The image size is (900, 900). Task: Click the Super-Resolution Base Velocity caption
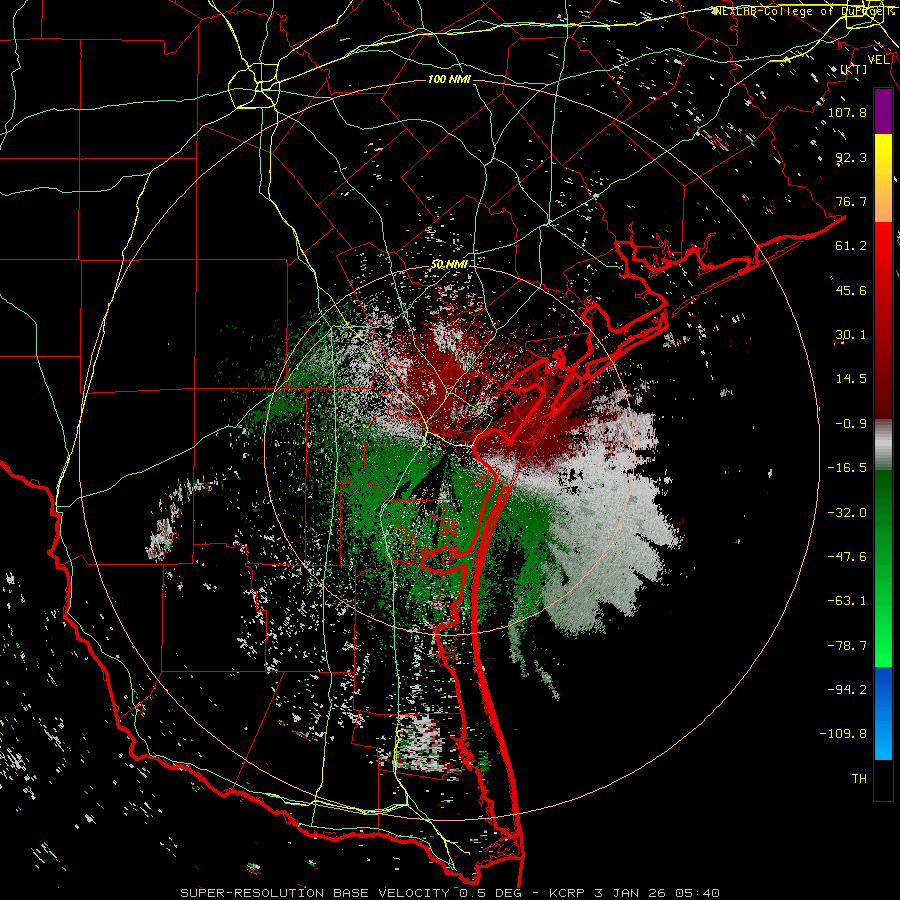450,893
